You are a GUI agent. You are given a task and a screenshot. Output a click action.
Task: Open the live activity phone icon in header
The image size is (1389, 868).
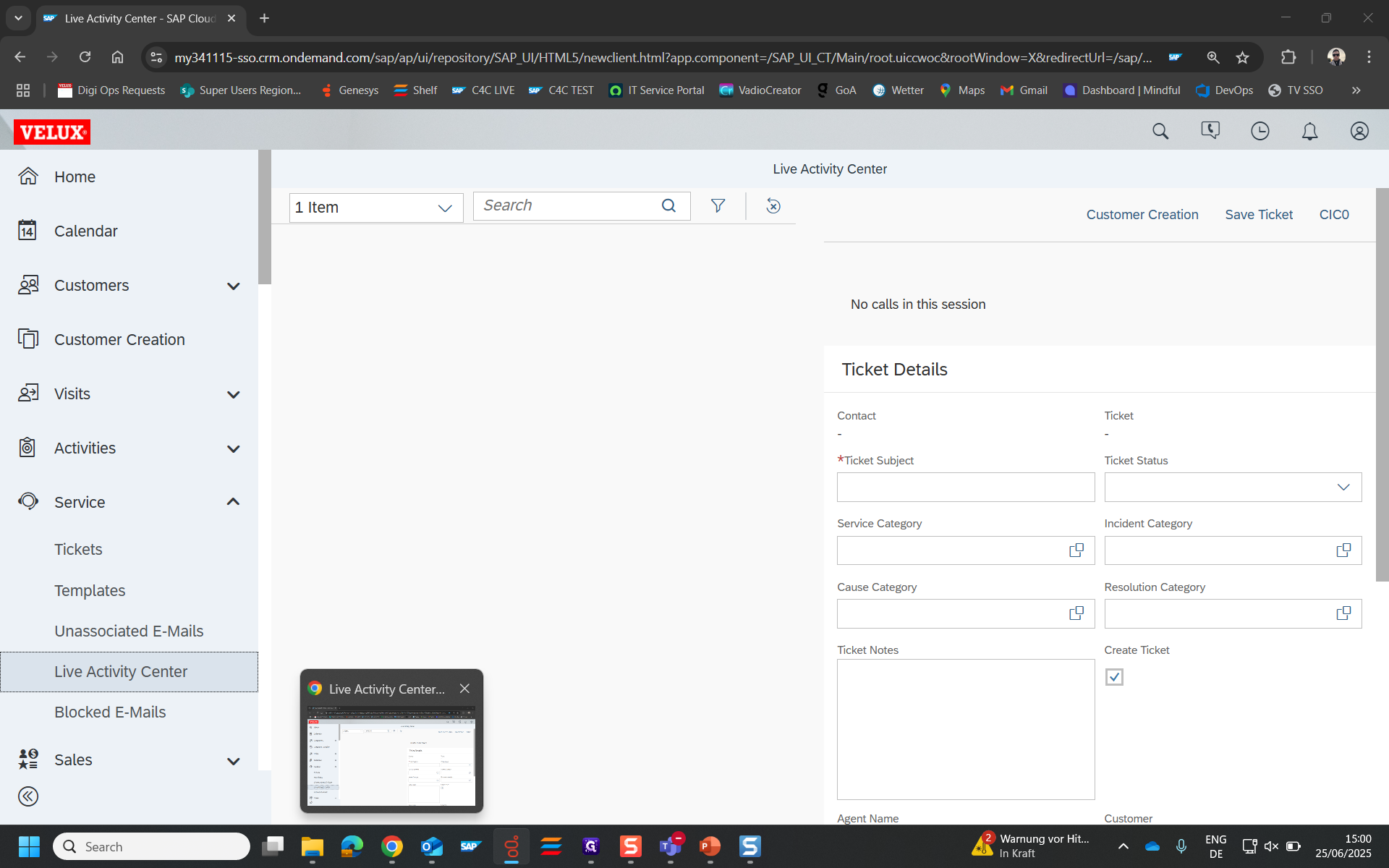pos(1210,131)
